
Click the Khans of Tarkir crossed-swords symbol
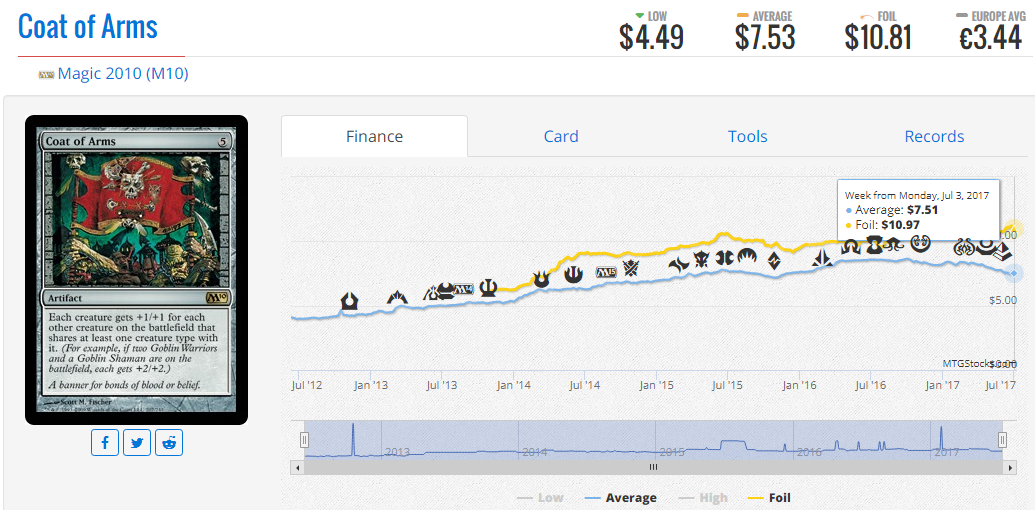(x=630, y=268)
